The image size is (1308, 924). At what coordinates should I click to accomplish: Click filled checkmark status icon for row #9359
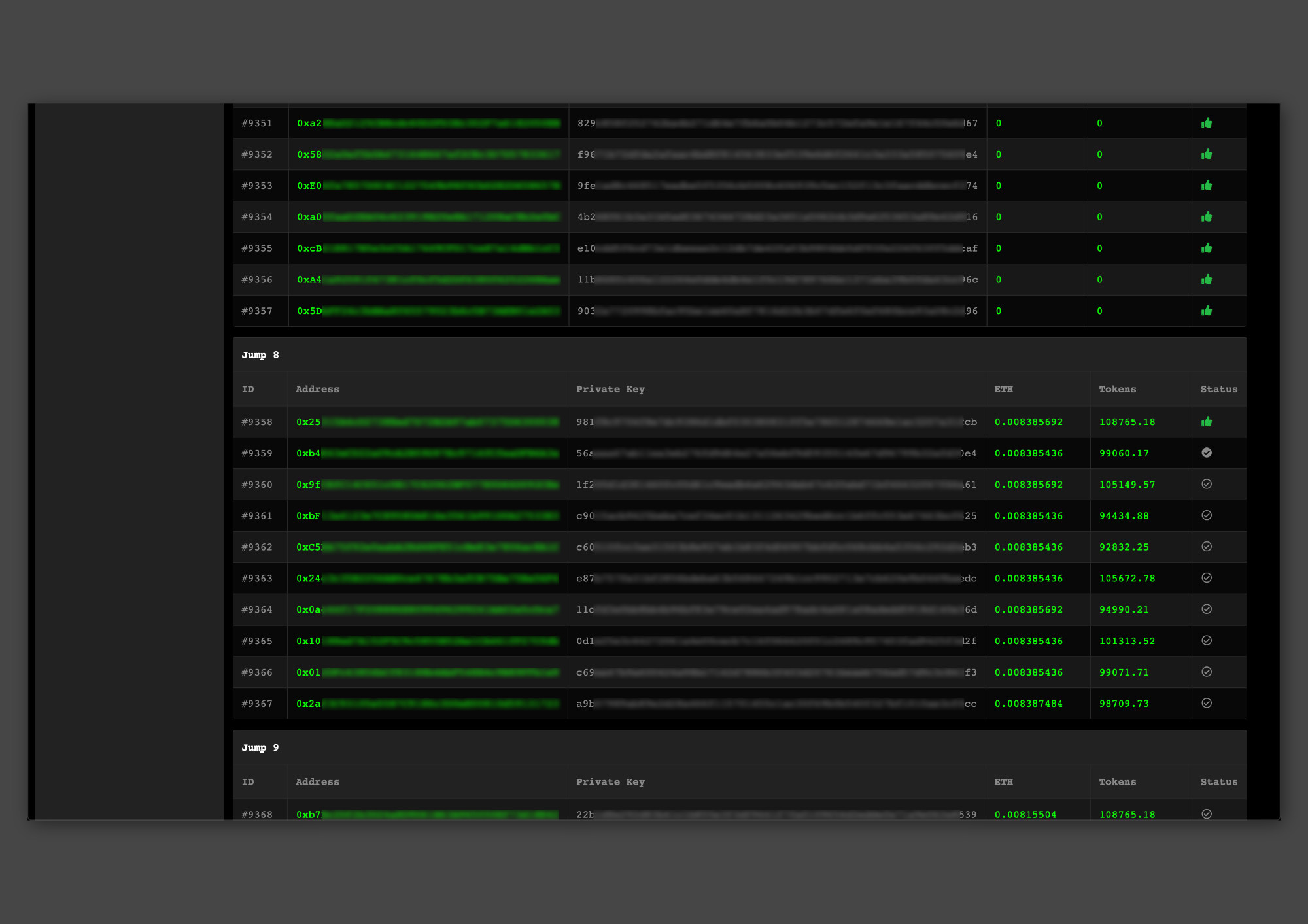[x=1207, y=453]
